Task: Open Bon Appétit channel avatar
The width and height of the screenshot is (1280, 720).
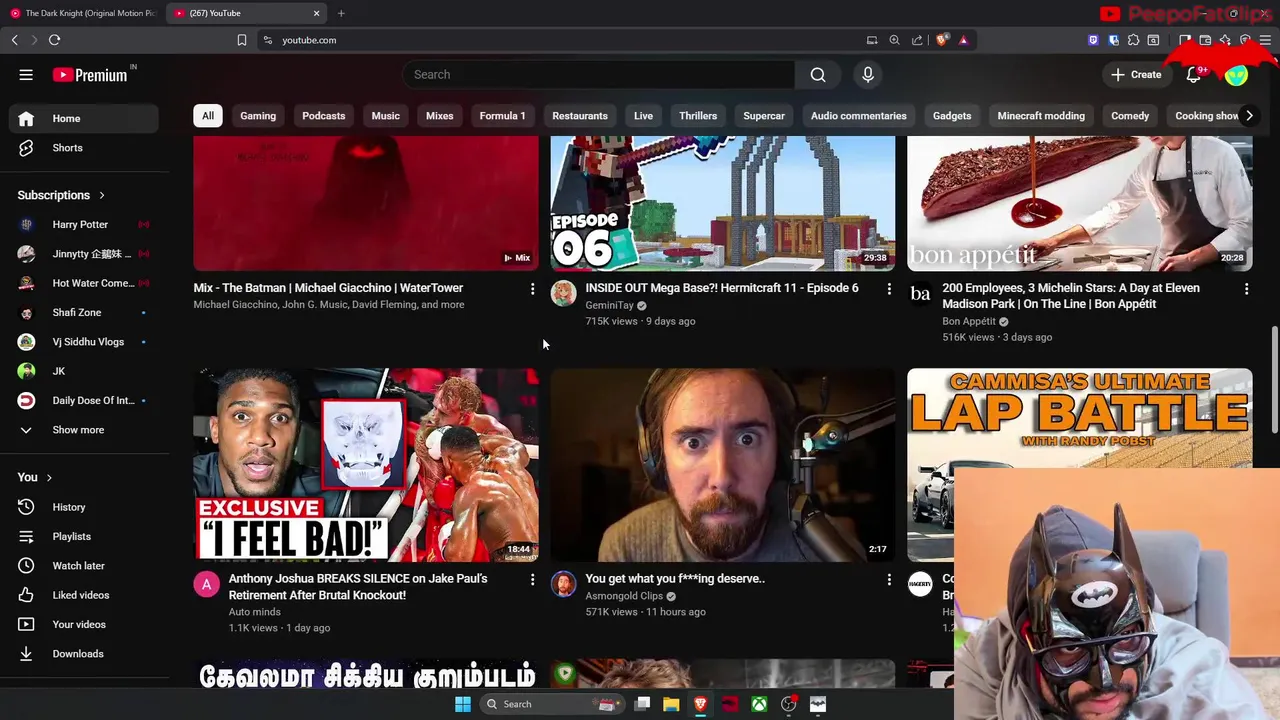Action: point(921,293)
